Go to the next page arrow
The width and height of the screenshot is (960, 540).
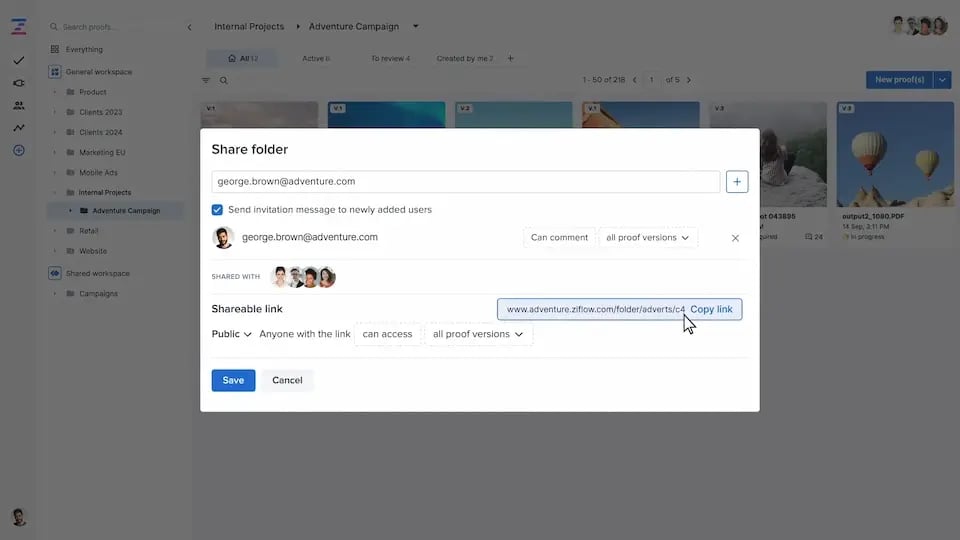[x=689, y=80]
